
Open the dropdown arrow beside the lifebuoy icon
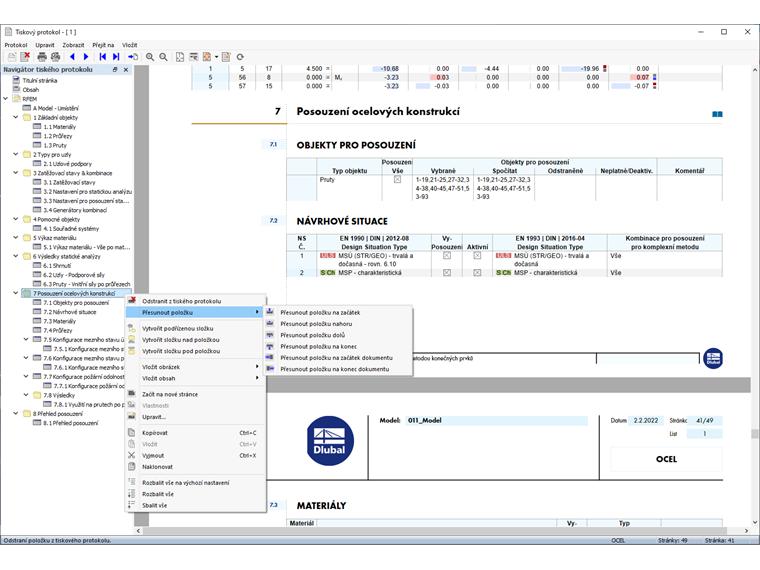216,57
